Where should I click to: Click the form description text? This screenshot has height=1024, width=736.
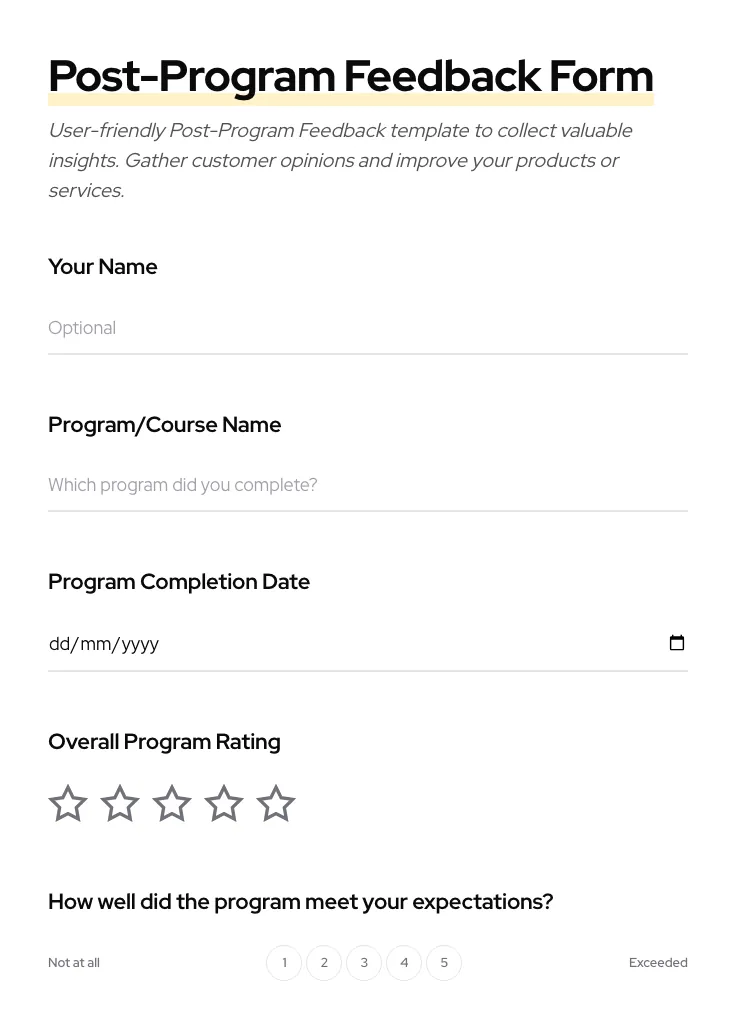340,160
